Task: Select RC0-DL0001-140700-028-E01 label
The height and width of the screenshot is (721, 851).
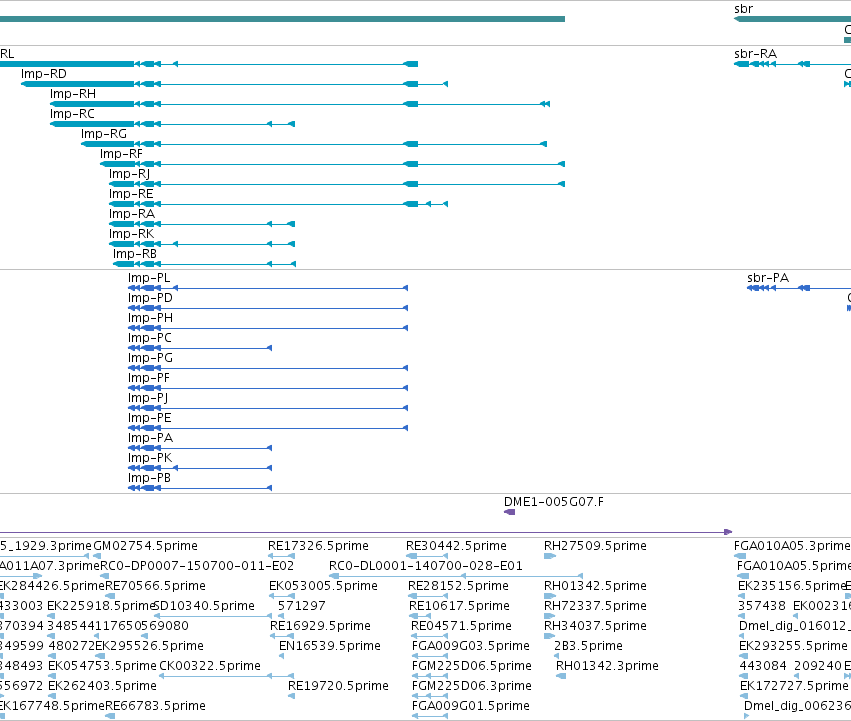Action: pos(426,566)
